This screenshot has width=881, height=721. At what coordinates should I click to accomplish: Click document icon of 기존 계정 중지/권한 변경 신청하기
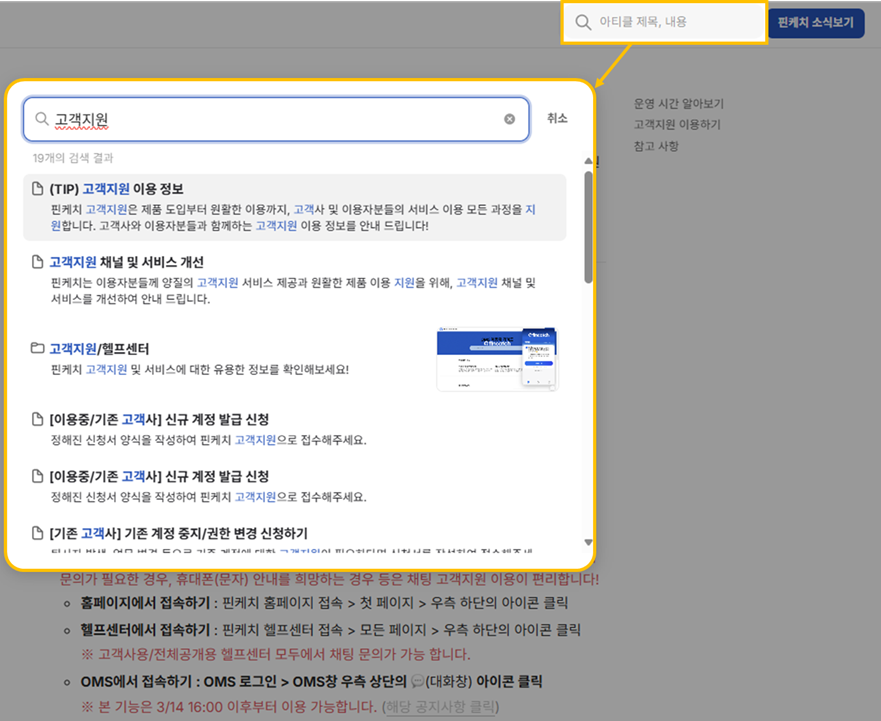point(38,533)
